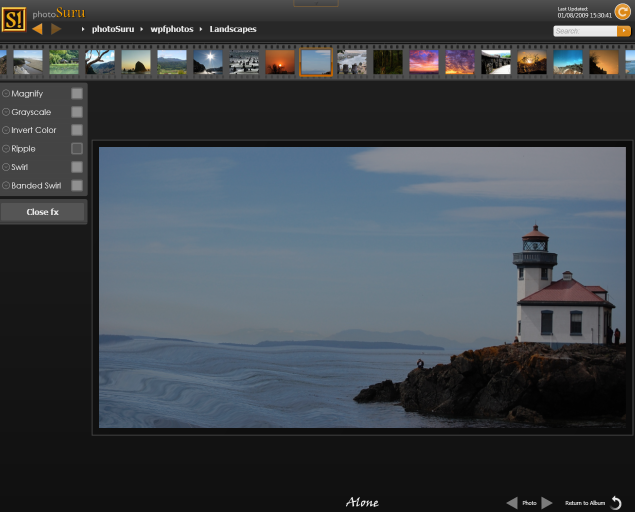This screenshot has width=635, height=512.
Task: Click into the Search text field
Action: pos(585,31)
